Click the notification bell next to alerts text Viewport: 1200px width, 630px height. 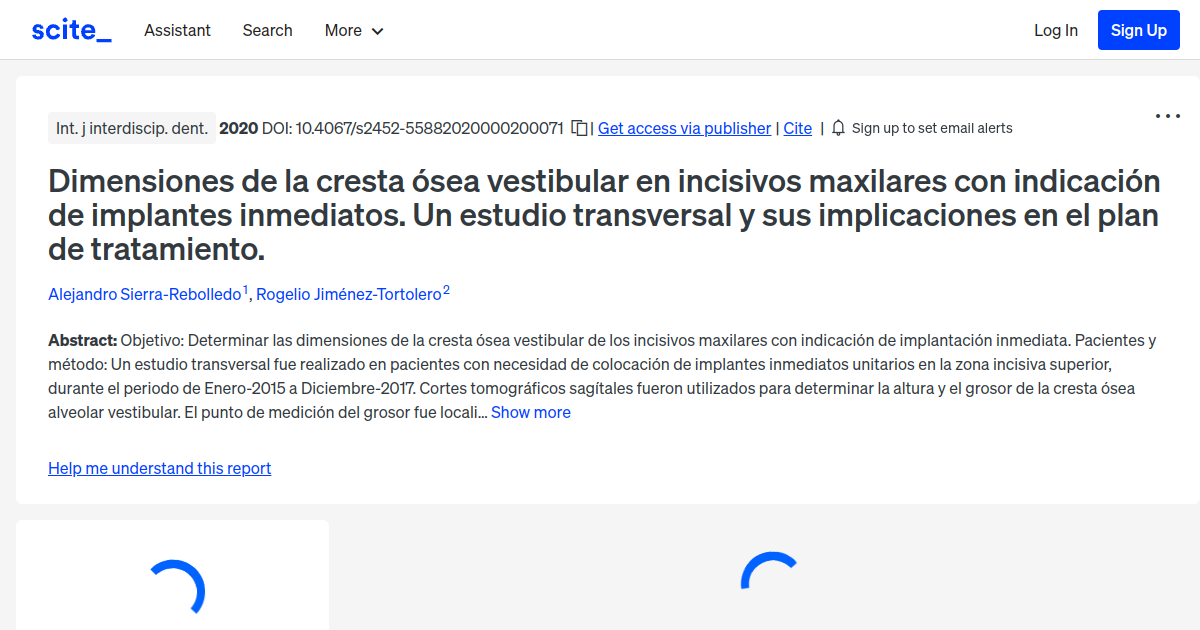[837, 128]
